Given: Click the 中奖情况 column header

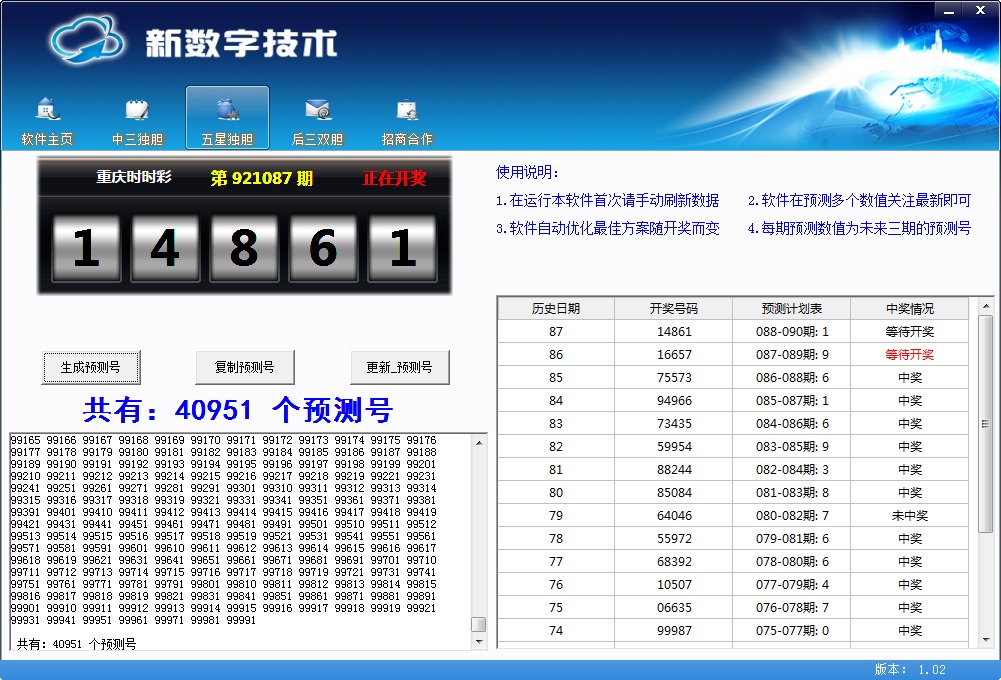Looking at the screenshot, I should 909,308.
